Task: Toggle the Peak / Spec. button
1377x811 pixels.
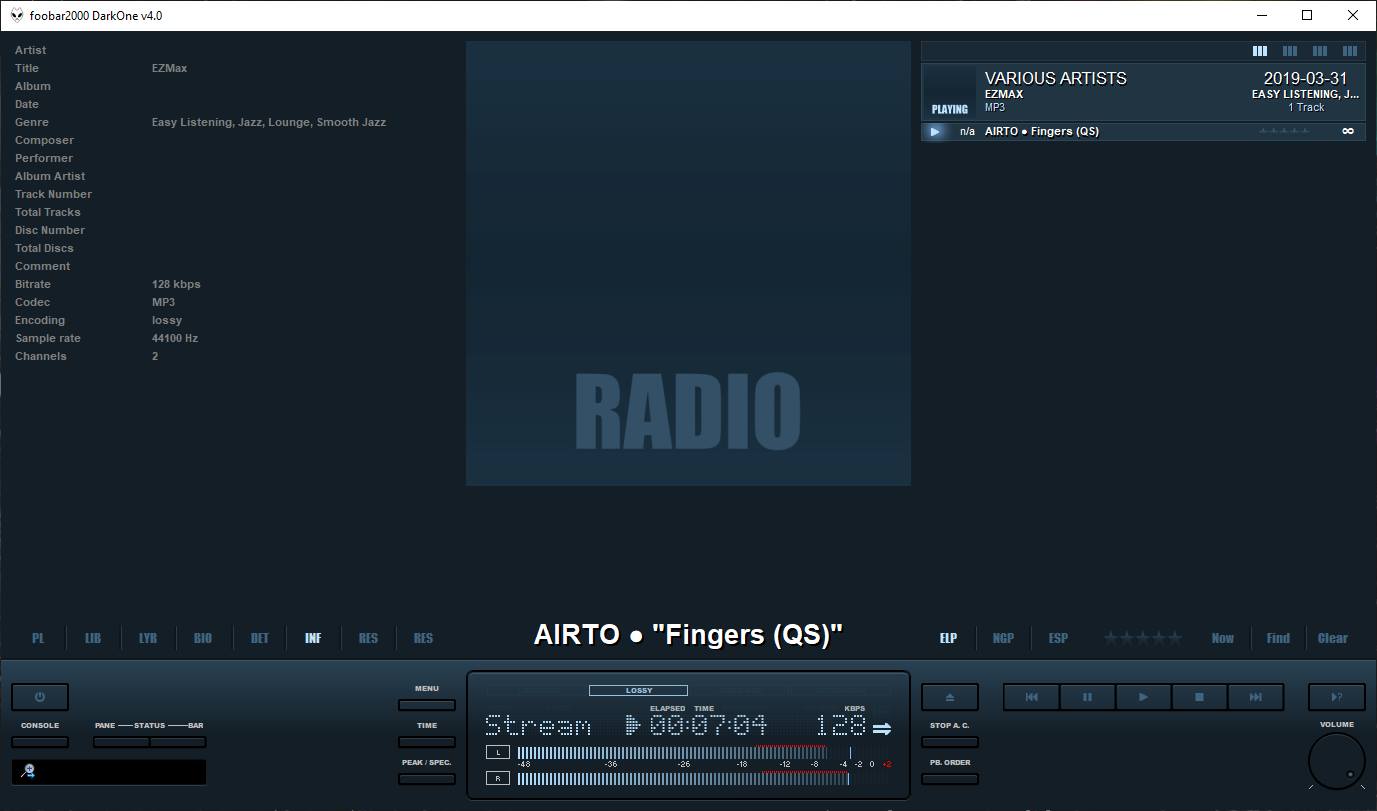Action: tap(427, 779)
